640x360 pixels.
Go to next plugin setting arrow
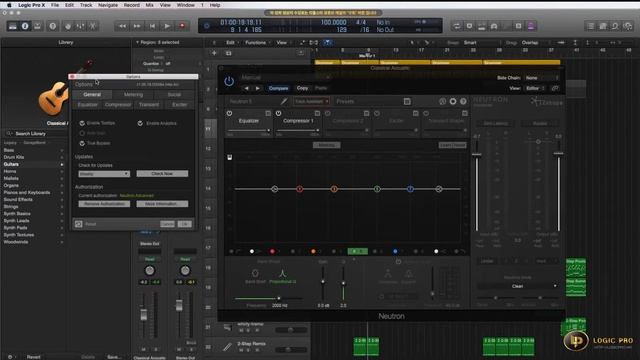(258, 88)
